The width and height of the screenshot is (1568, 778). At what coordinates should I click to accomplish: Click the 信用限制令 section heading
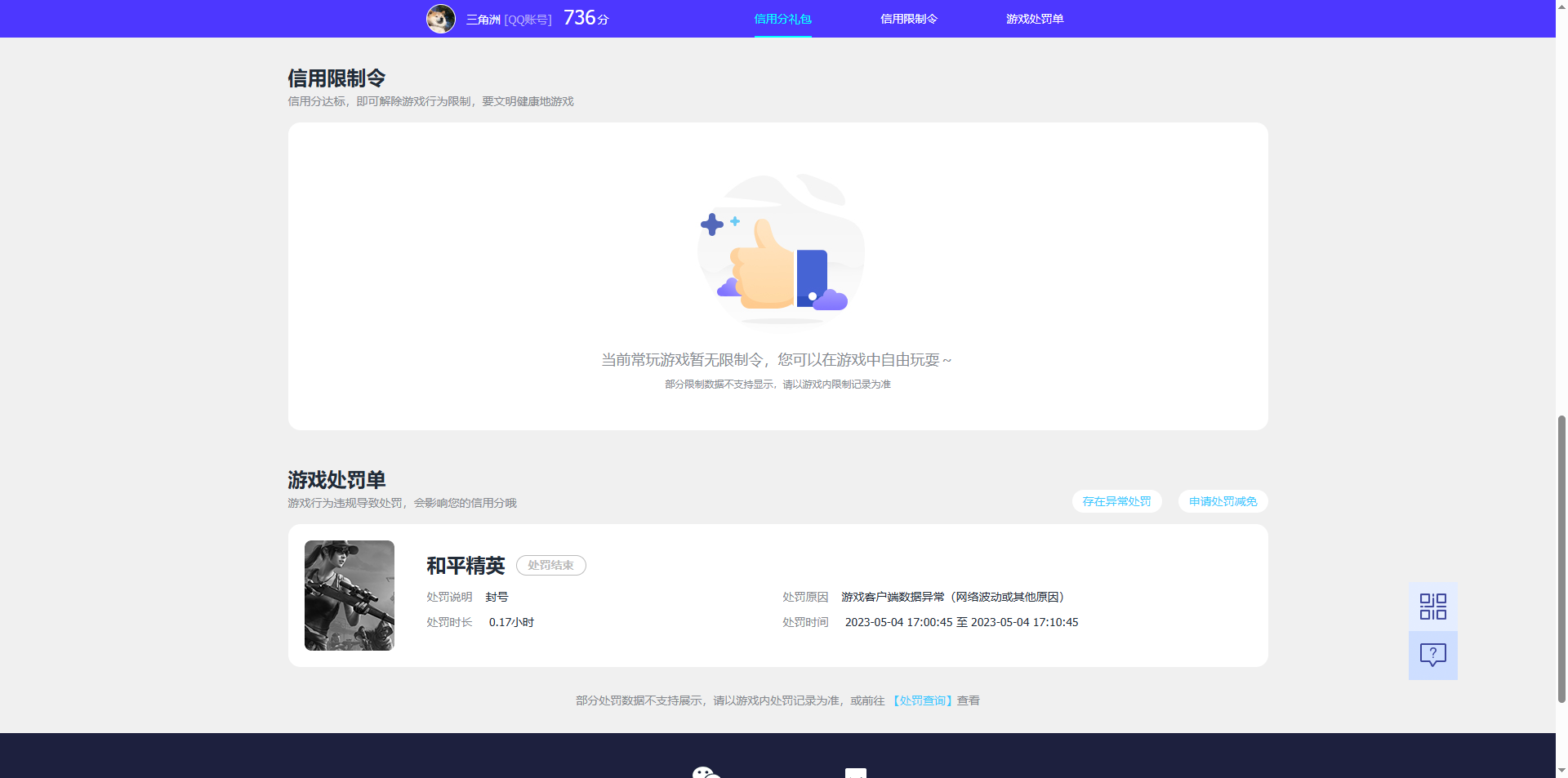click(336, 78)
